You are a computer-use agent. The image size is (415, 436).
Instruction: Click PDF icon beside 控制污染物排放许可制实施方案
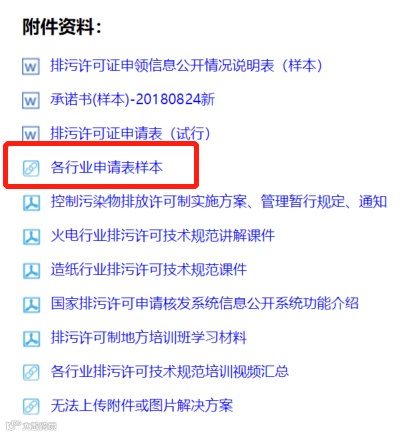[x=31, y=202]
